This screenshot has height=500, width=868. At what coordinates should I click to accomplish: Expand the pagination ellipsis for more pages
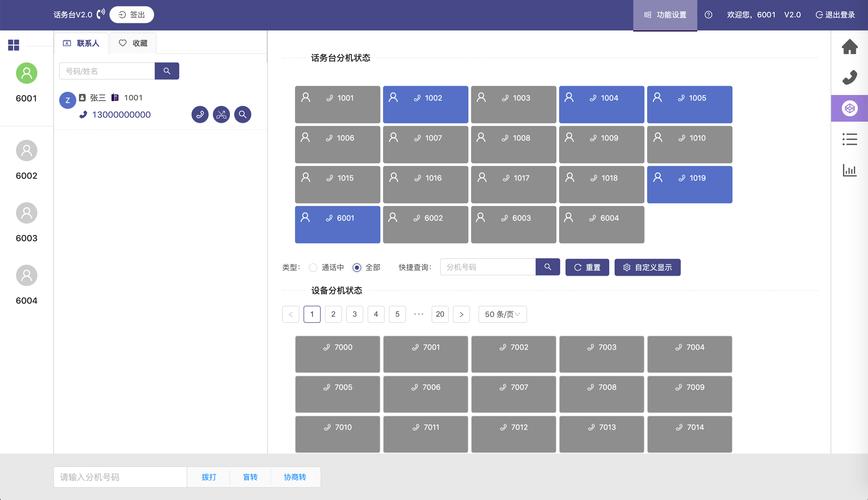pos(418,315)
